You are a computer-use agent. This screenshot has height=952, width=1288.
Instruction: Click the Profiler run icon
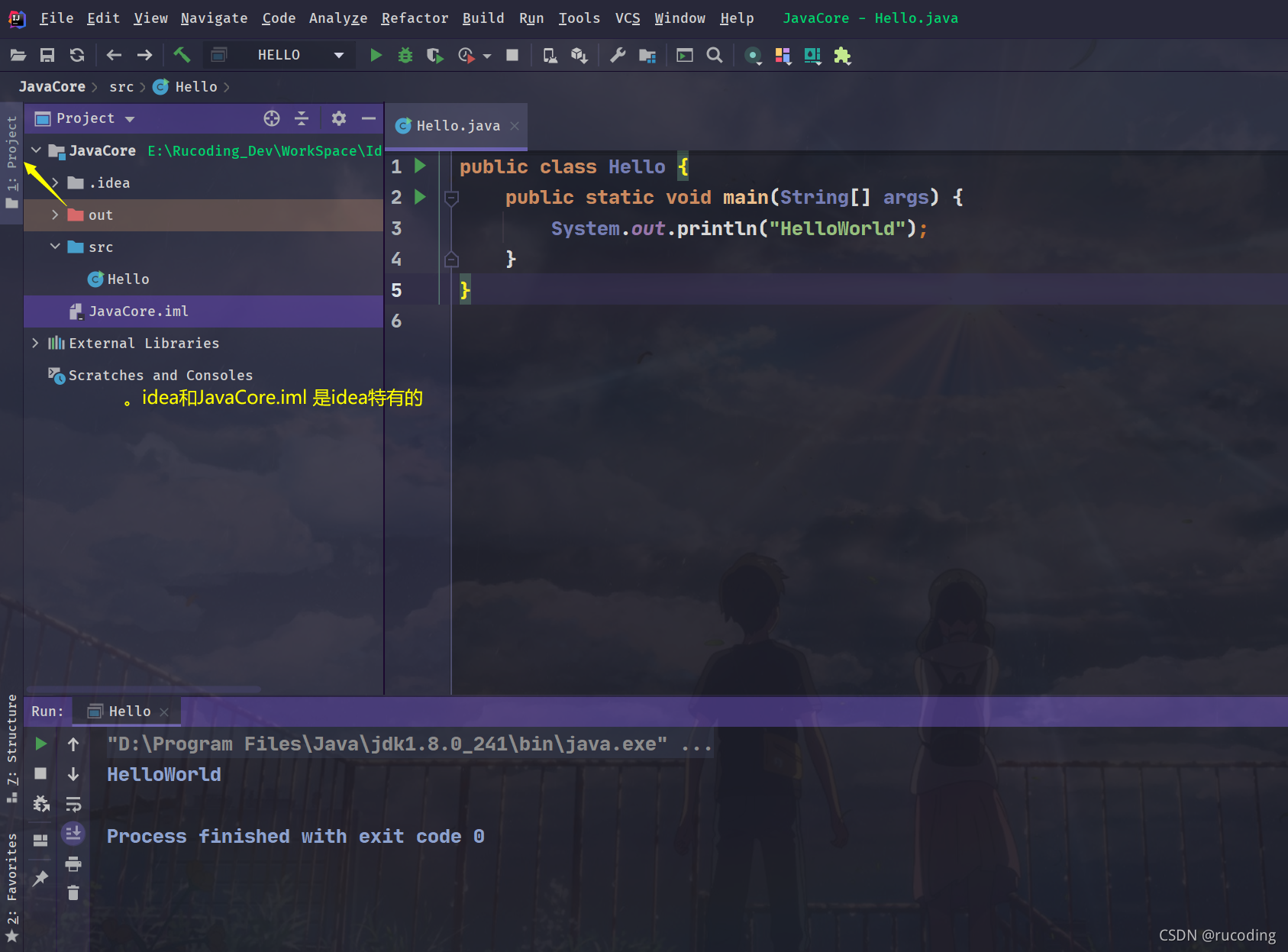point(466,55)
